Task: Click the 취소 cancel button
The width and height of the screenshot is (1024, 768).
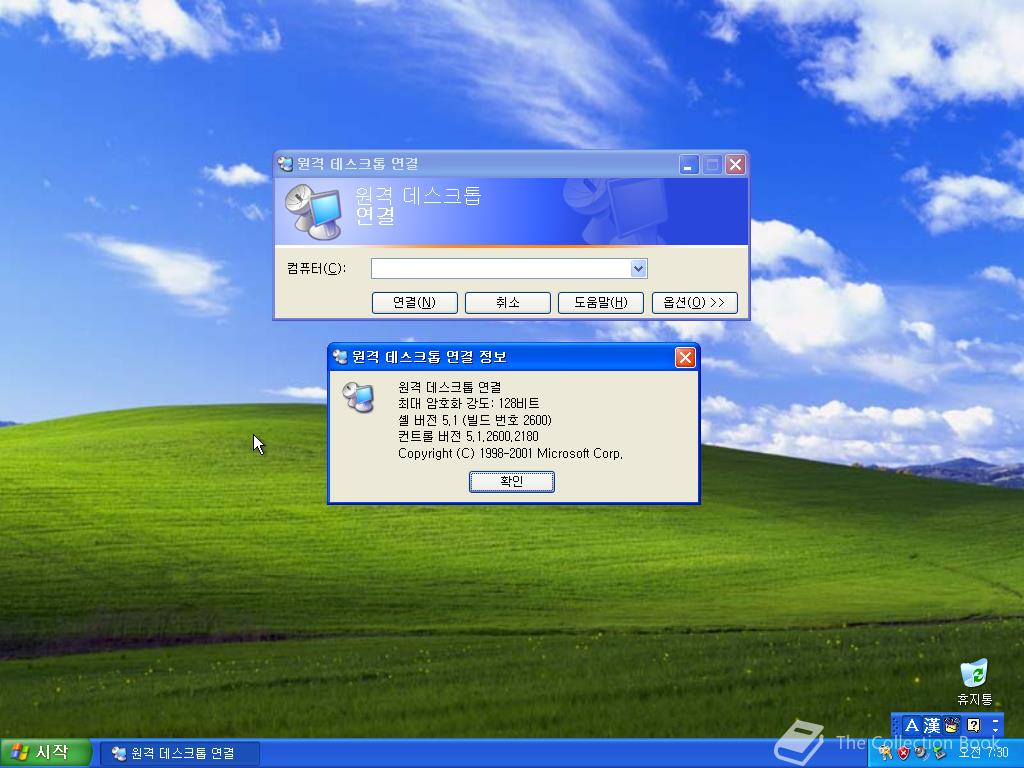Action: click(507, 302)
